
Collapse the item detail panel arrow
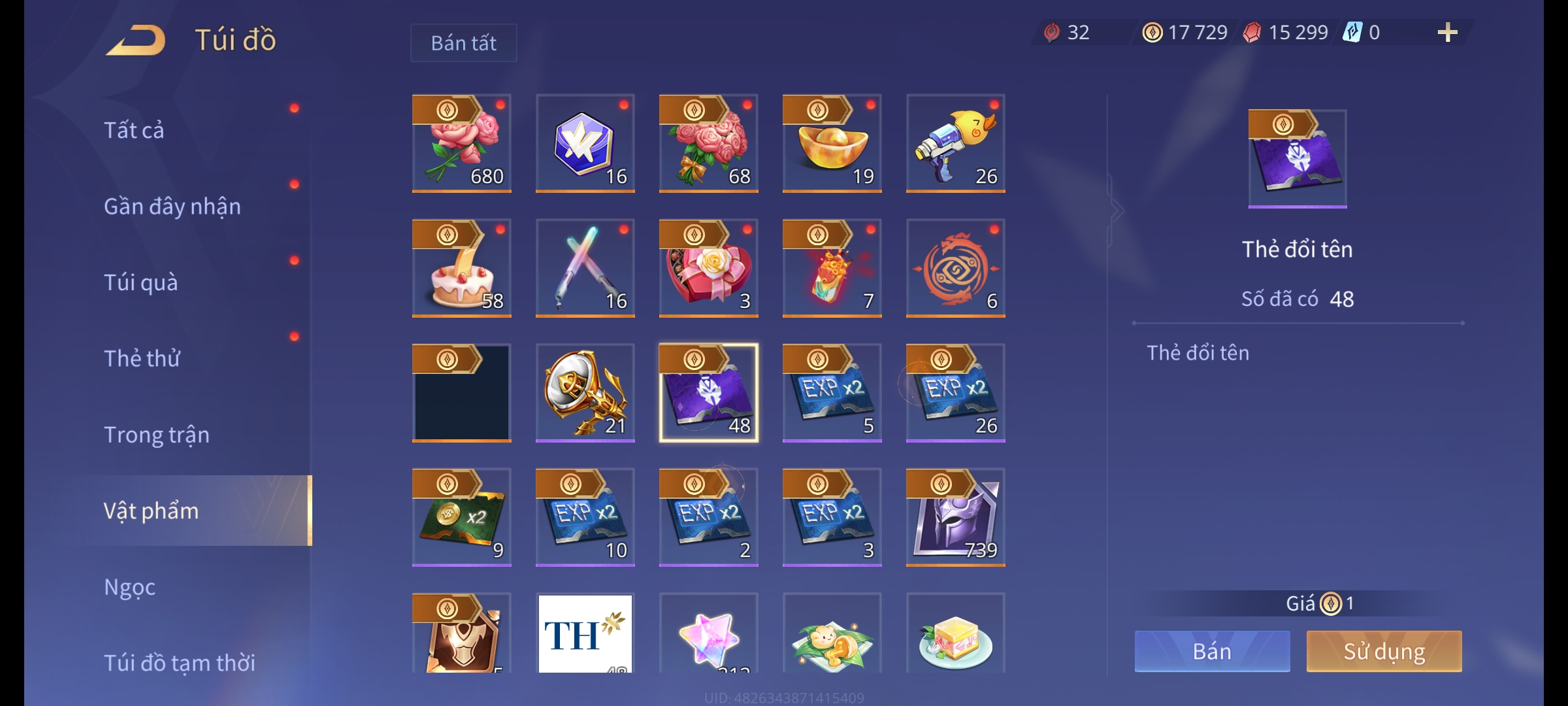[x=1116, y=210]
